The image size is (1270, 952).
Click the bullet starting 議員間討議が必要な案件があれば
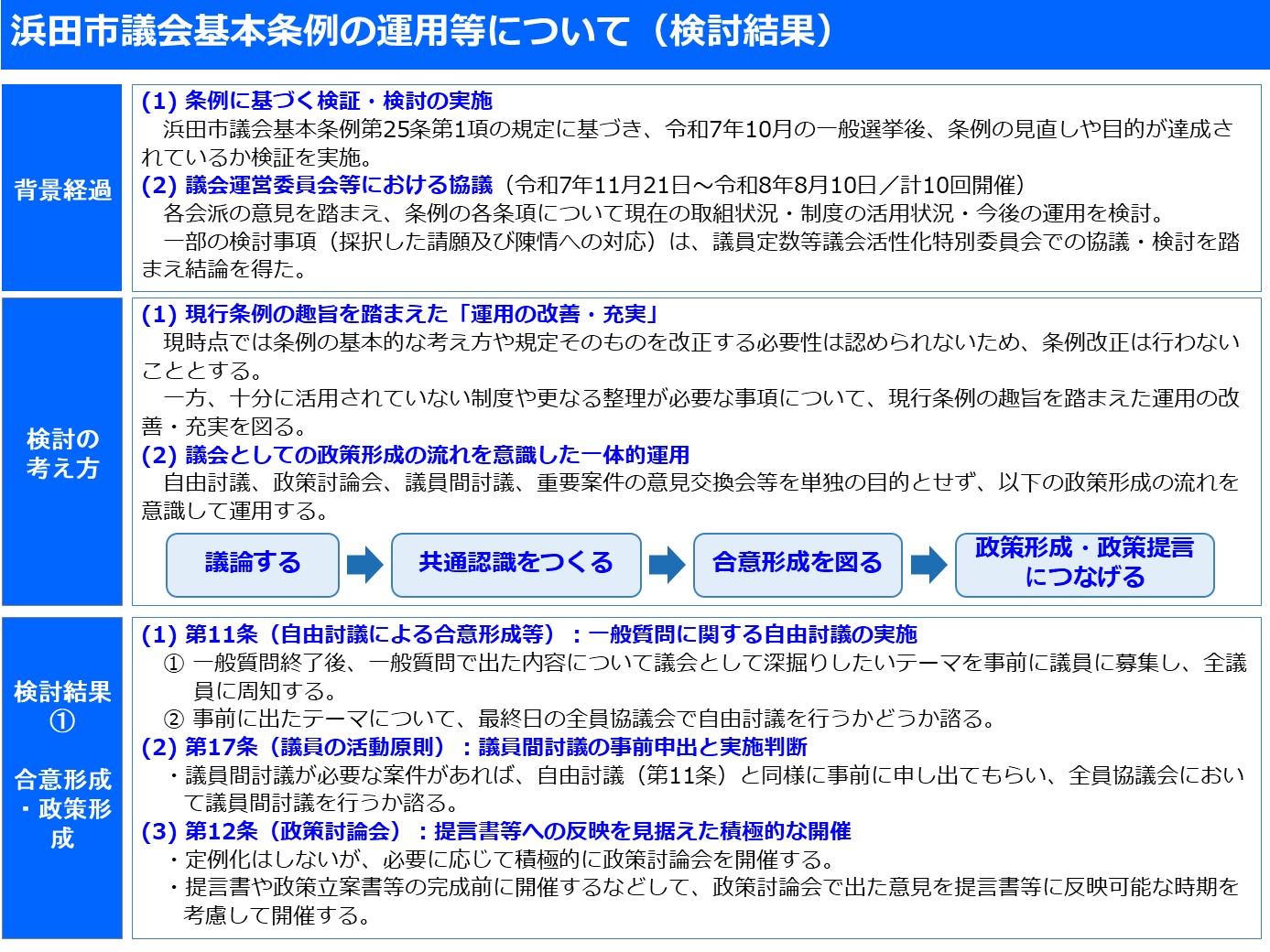(x=705, y=789)
